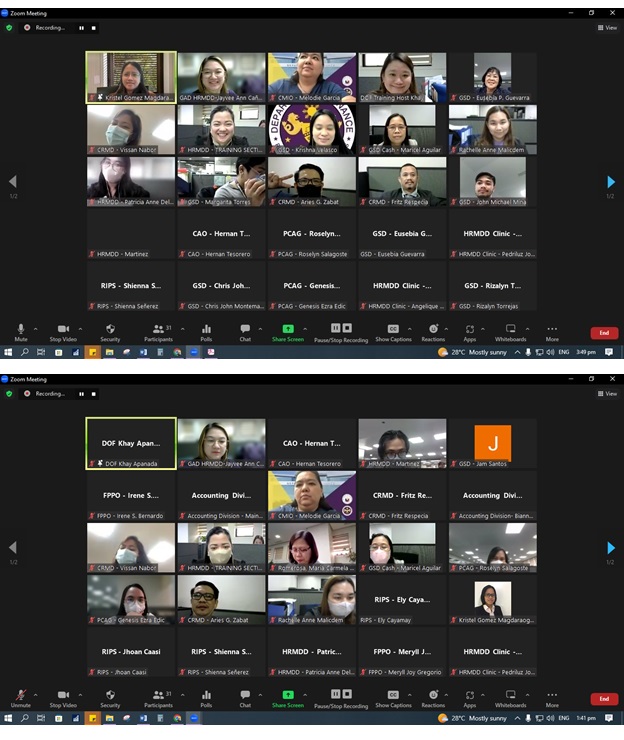Click green encryption shield in 3:49 pm meeting
The image size is (624, 740).
(9, 28)
